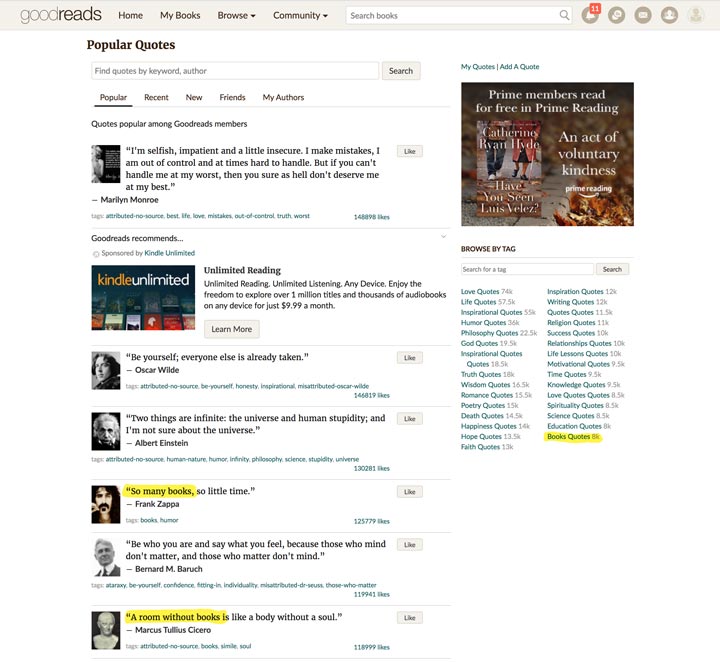Click the Albert Einstein portrait thumbnail
The image size is (720, 662).
pyautogui.click(x=106, y=432)
